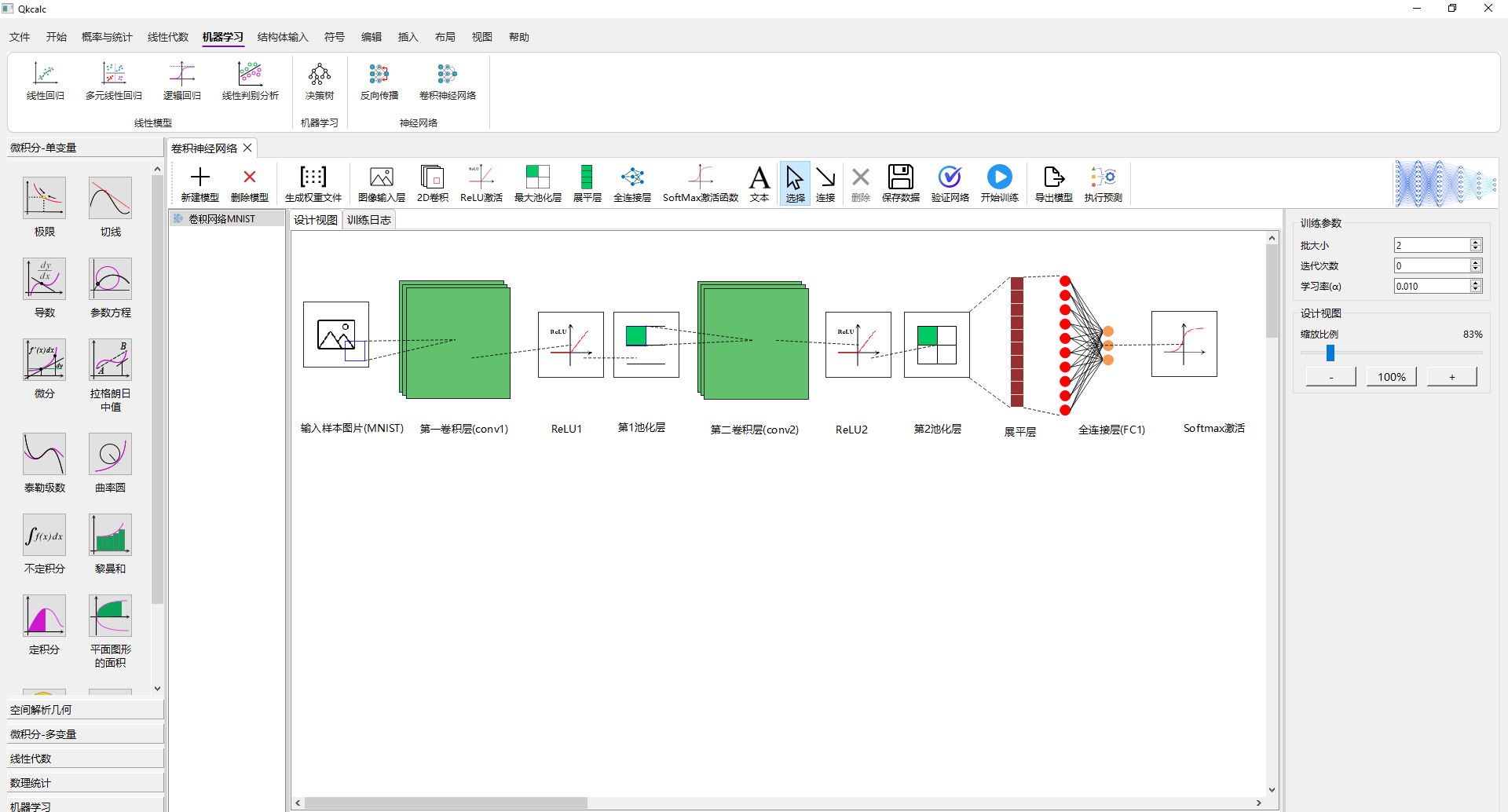The image size is (1508, 812).
Task: Click the 缩放比例 slider handle
Action: [1330, 353]
